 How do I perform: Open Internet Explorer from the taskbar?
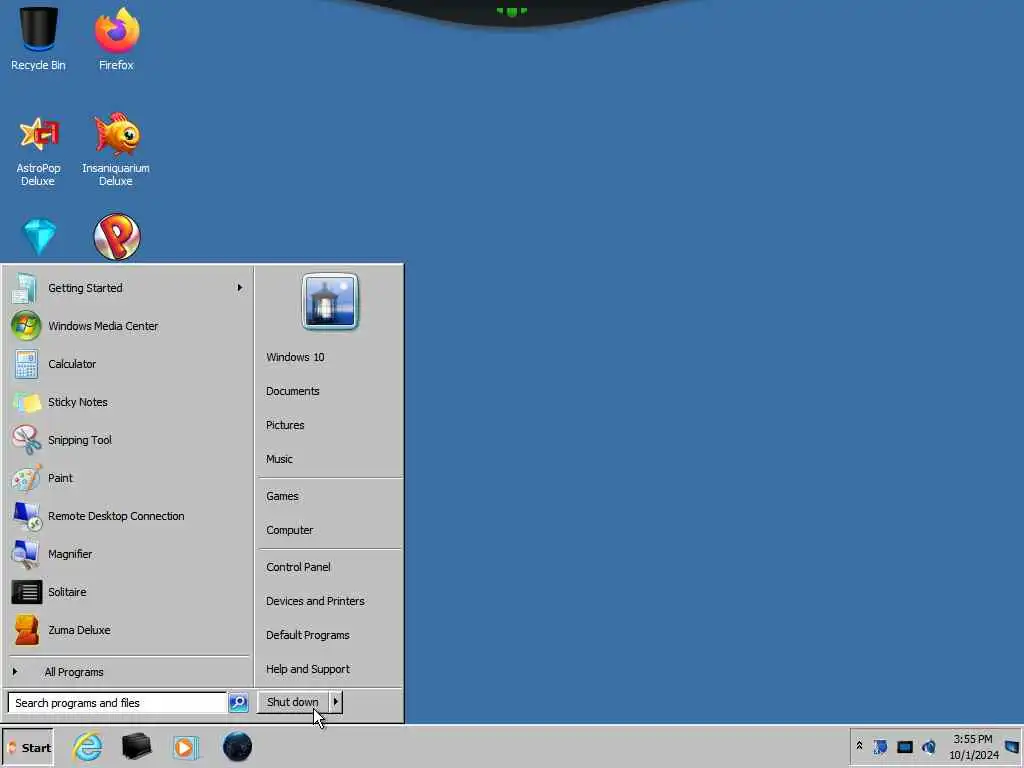(x=88, y=746)
